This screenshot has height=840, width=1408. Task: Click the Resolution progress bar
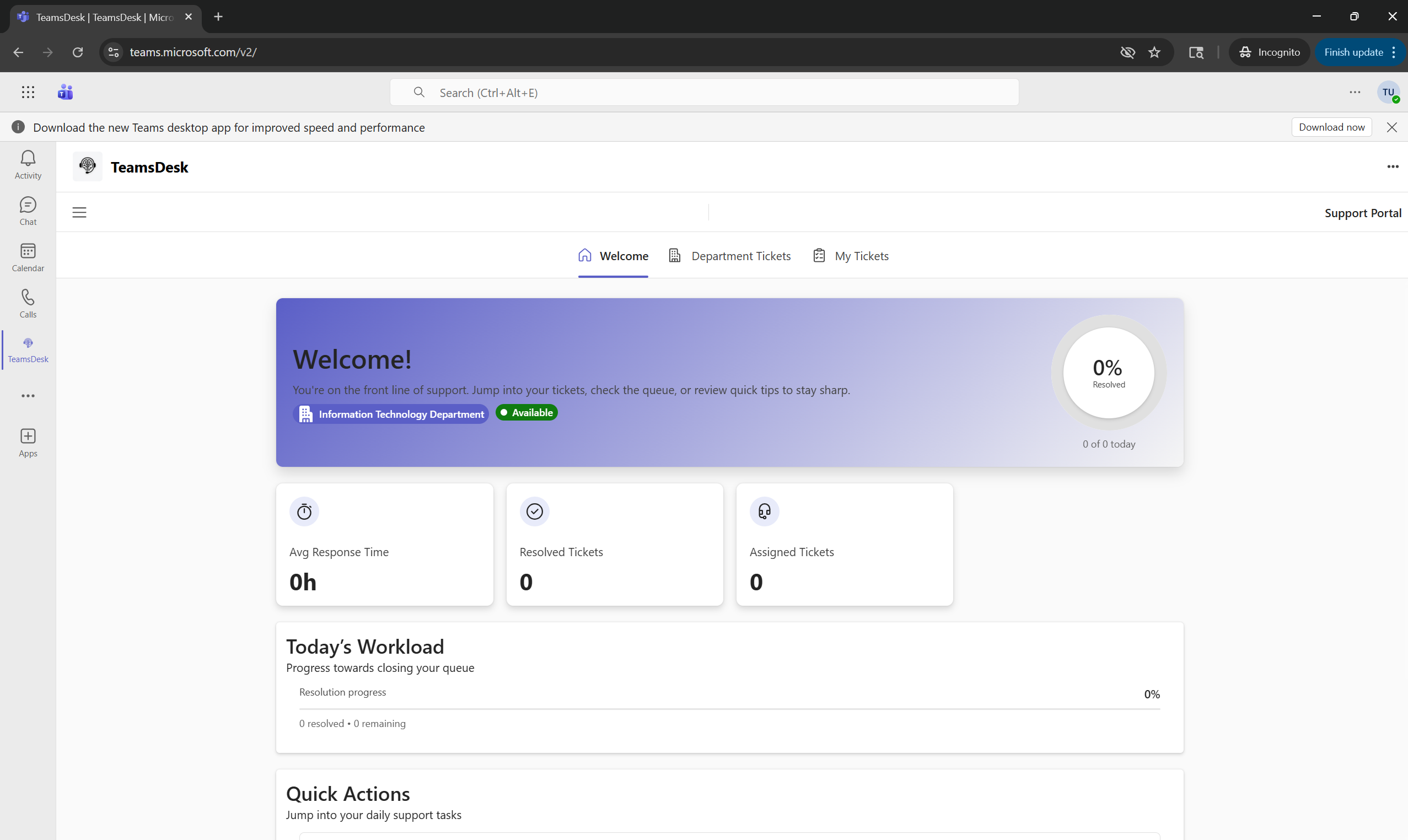tap(729, 707)
